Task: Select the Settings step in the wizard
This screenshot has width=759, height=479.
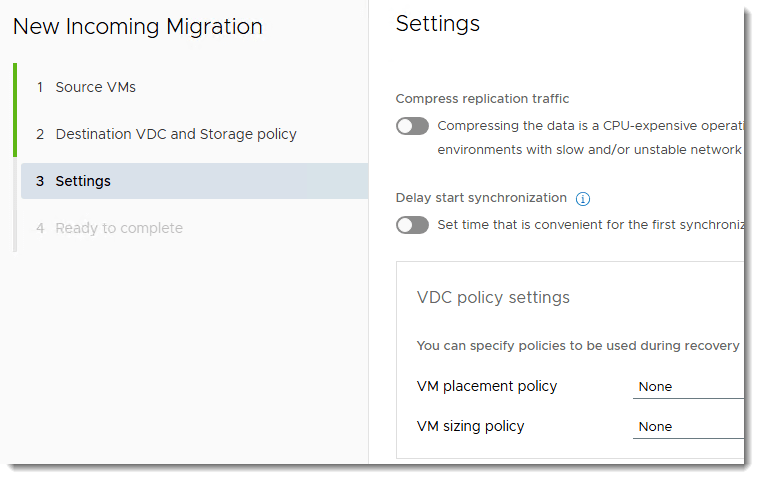Action: (83, 181)
